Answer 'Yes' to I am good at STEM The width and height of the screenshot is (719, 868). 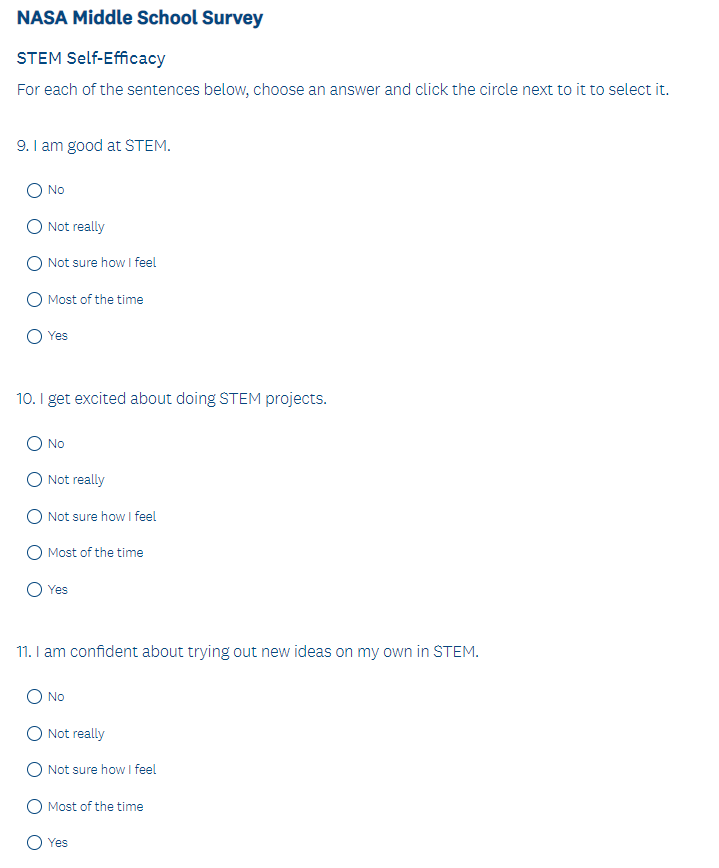tap(35, 336)
